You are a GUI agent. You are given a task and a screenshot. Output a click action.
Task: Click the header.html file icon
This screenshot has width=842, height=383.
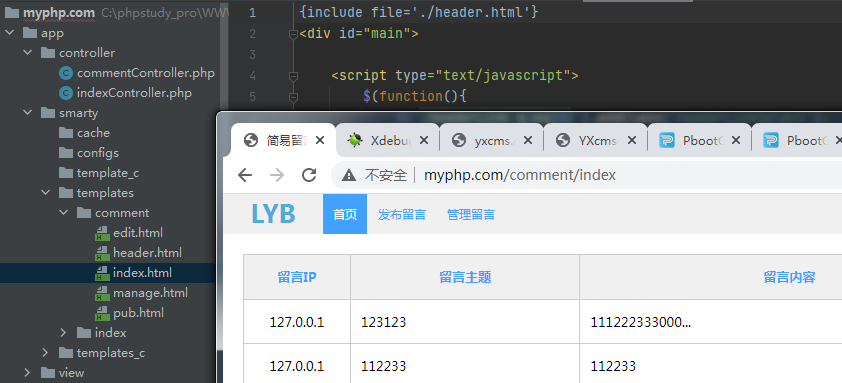pos(102,252)
